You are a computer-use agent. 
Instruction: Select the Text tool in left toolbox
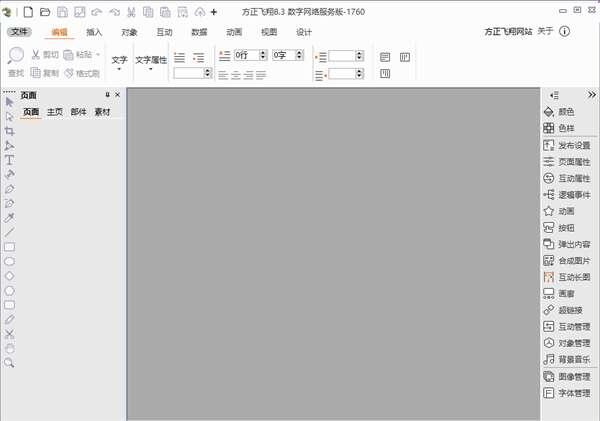coord(10,160)
